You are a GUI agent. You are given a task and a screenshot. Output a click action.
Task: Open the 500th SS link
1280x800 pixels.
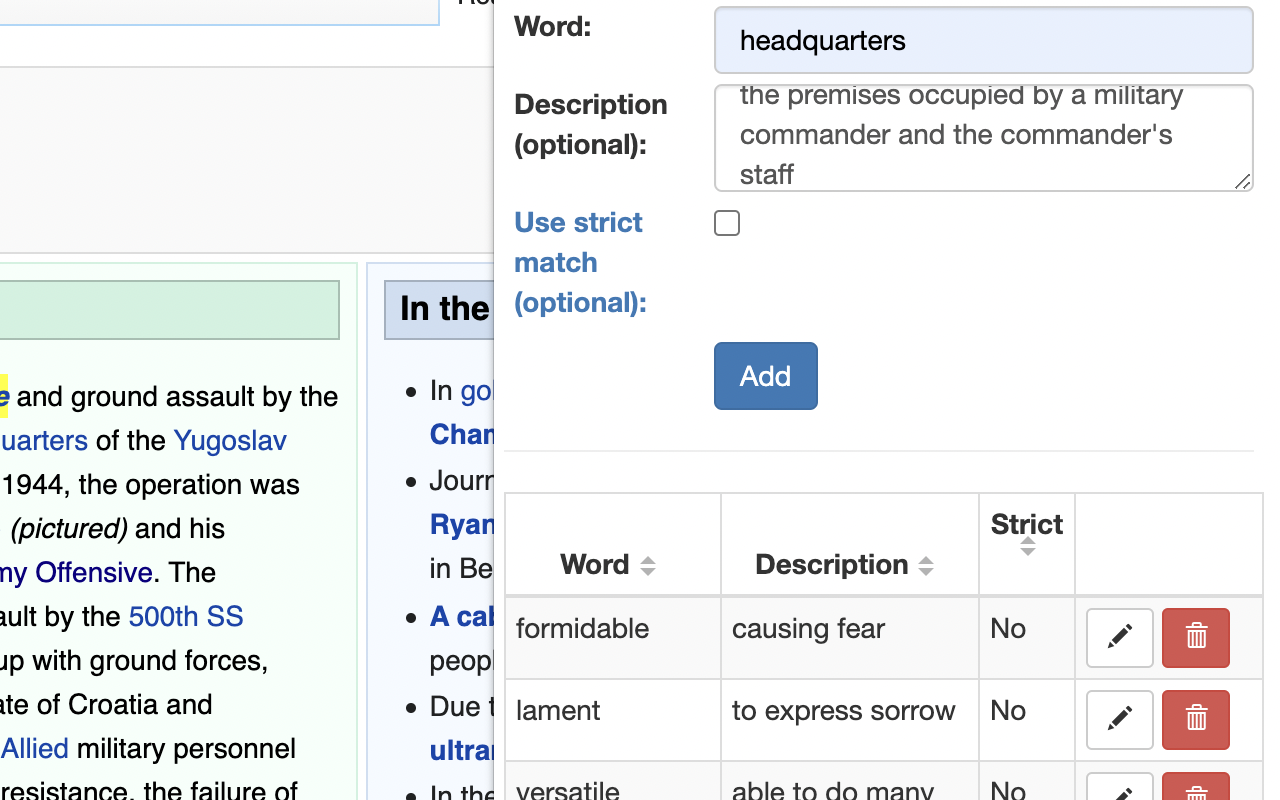click(x=186, y=616)
